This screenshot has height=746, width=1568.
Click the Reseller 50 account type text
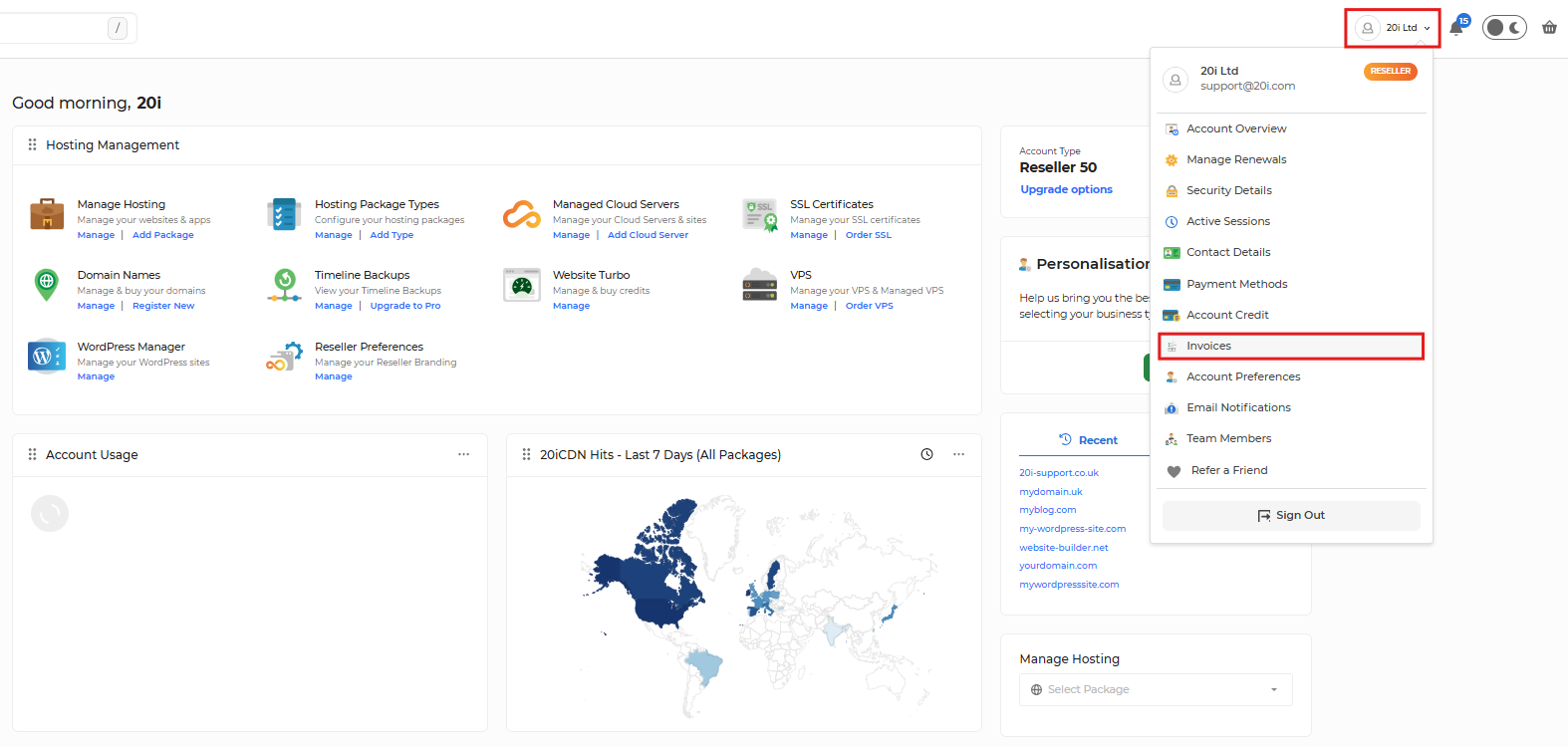tap(1058, 167)
